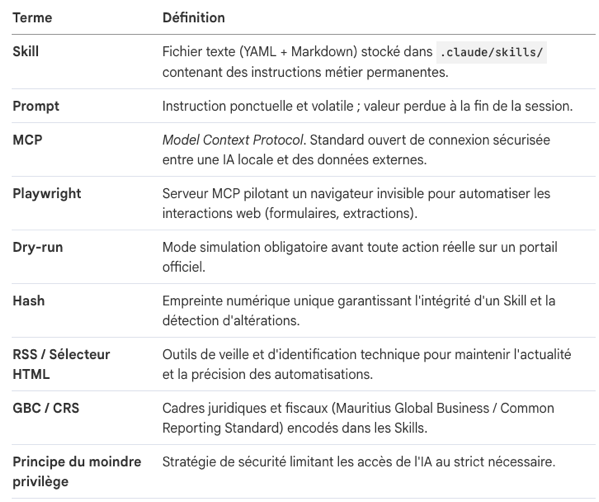Screen dimensions: 599x502
Task: Click the Hash Empreinte numérique definition
Action: click(359, 310)
